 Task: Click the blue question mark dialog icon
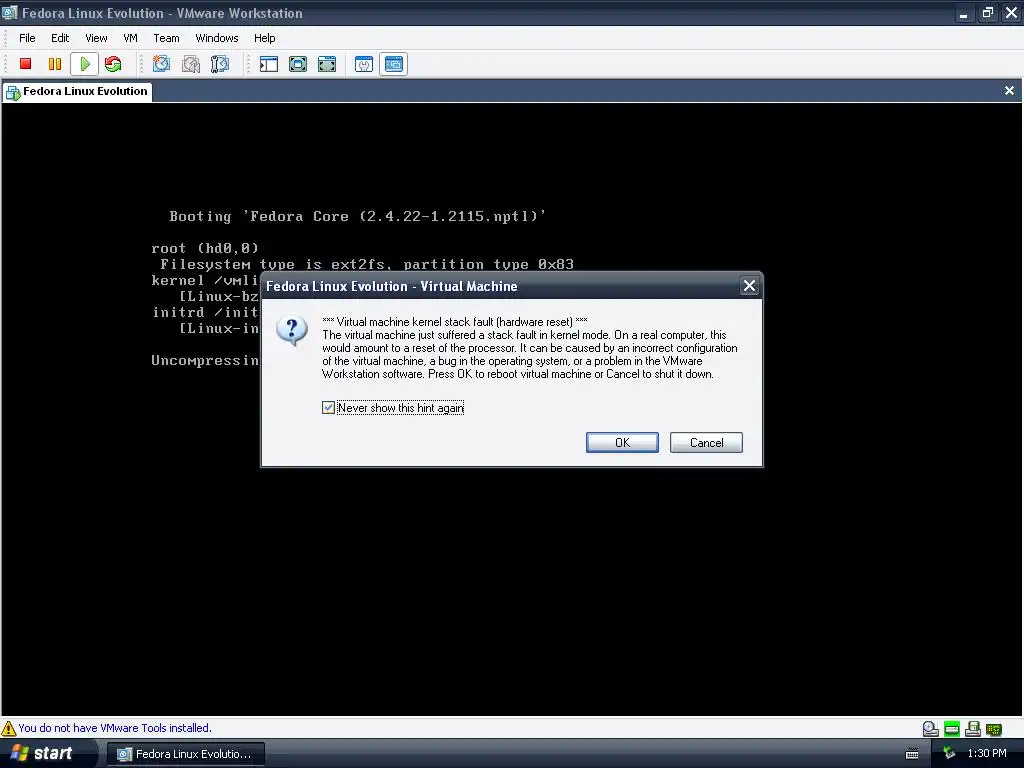[292, 330]
